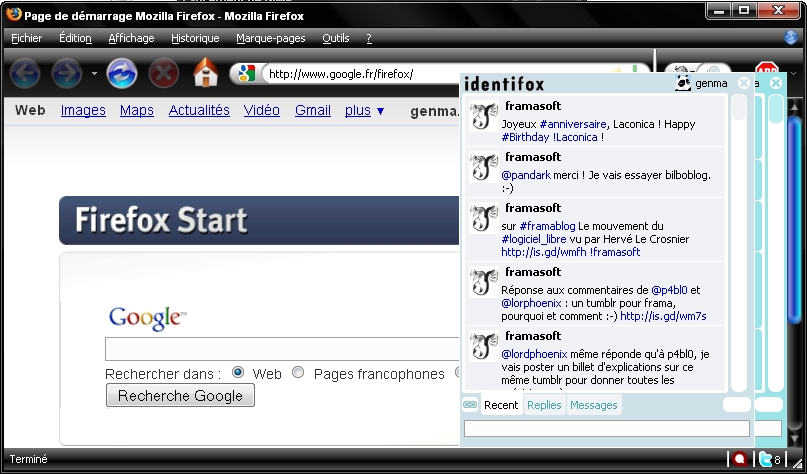Open the Images link on Google bar
807x474 pixels.
83,110
